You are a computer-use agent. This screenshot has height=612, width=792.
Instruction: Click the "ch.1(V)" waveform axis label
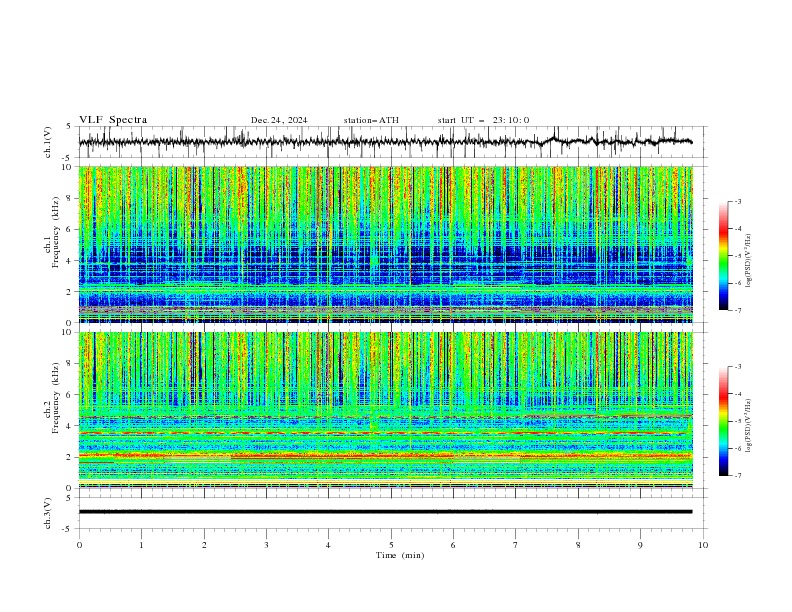click(48, 142)
